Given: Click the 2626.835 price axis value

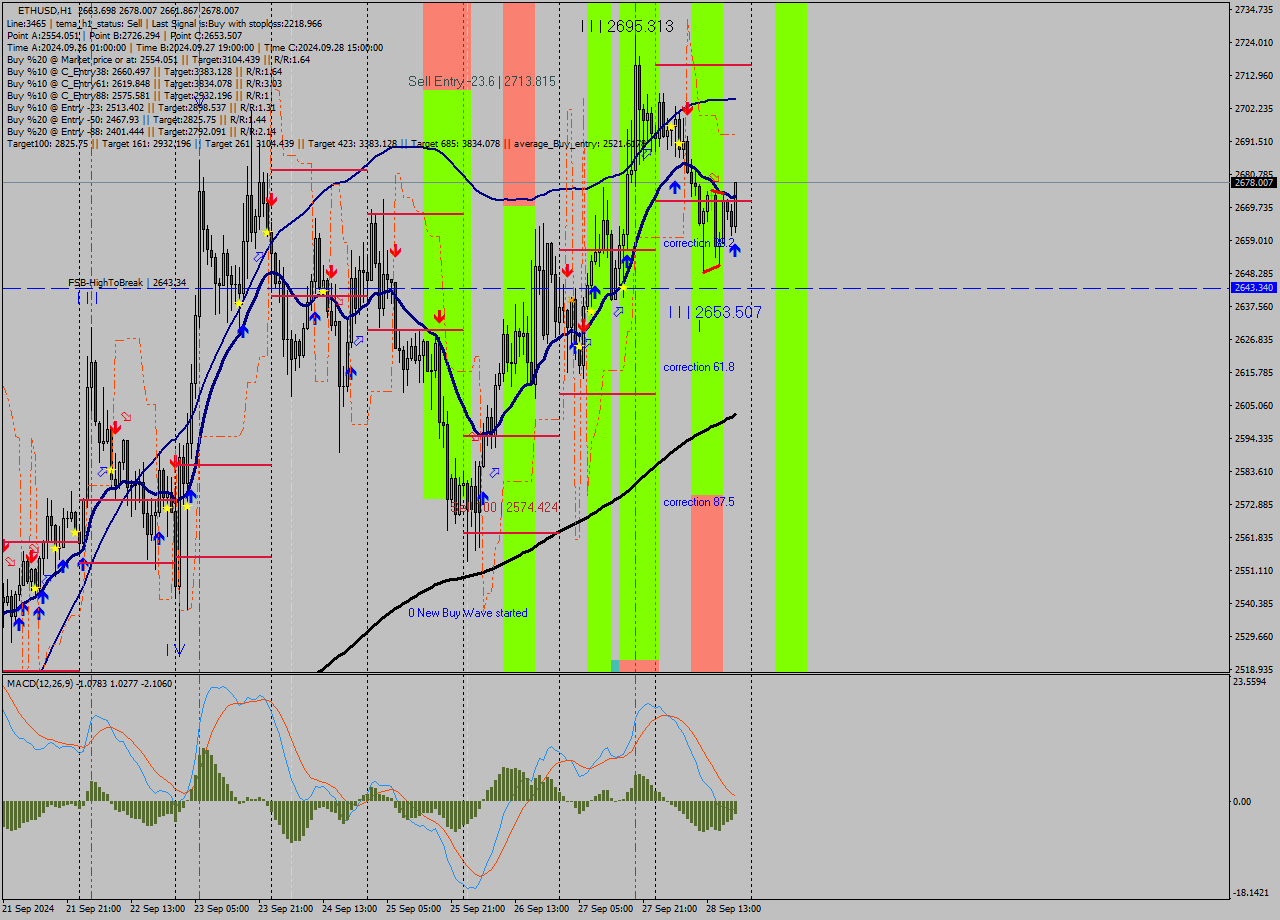Looking at the screenshot, I should [x=1254, y=339].
